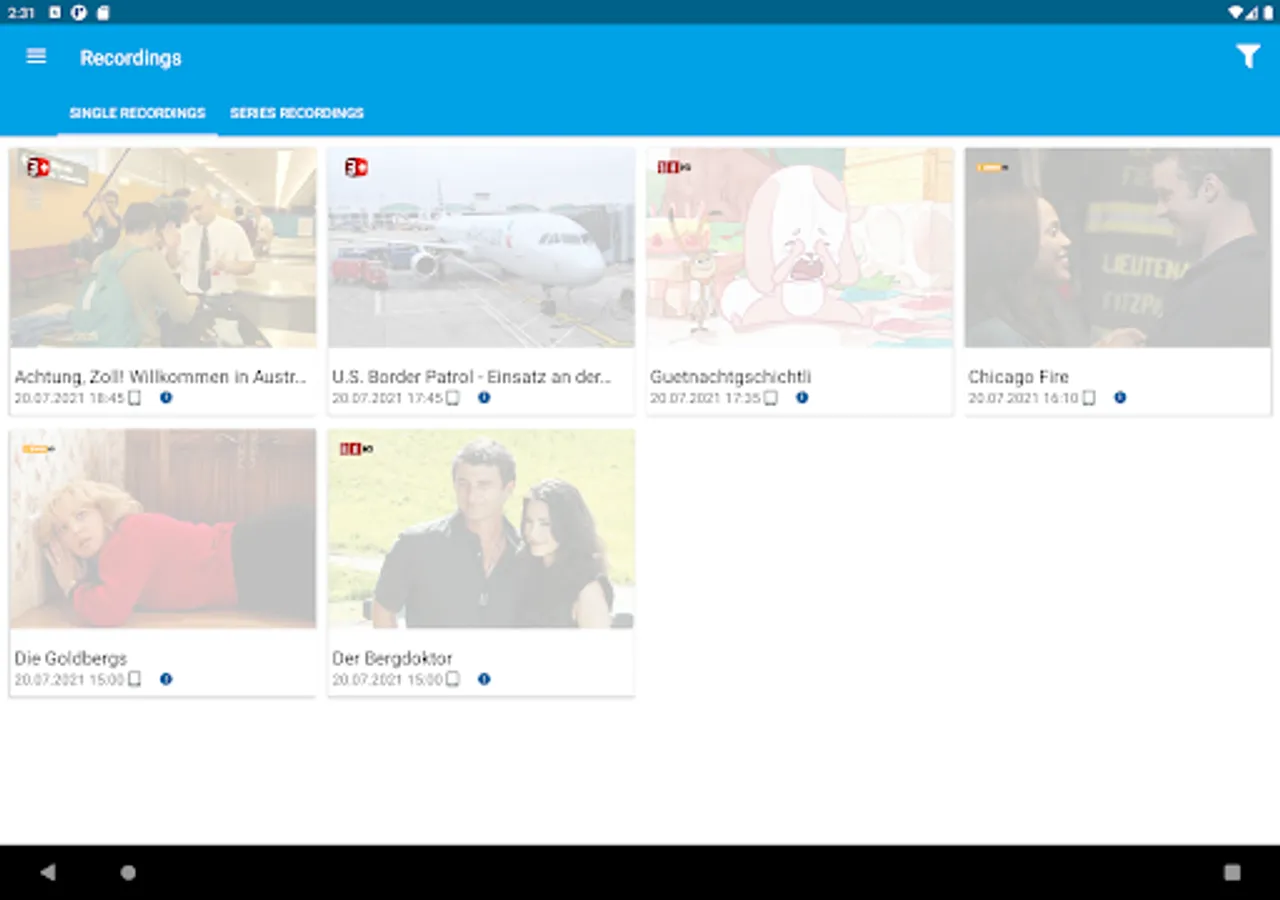Click the 3+ channel logo on U.S. Border Patrol
Screen dimensions: 1280x900
point(356,167)
